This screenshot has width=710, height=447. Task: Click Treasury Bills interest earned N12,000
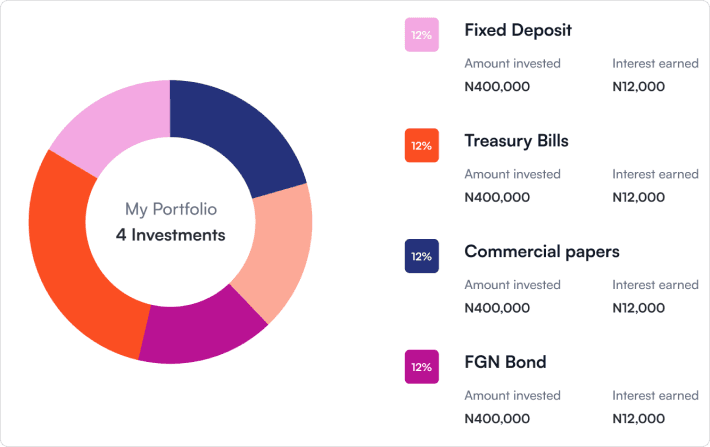point(638,197)
